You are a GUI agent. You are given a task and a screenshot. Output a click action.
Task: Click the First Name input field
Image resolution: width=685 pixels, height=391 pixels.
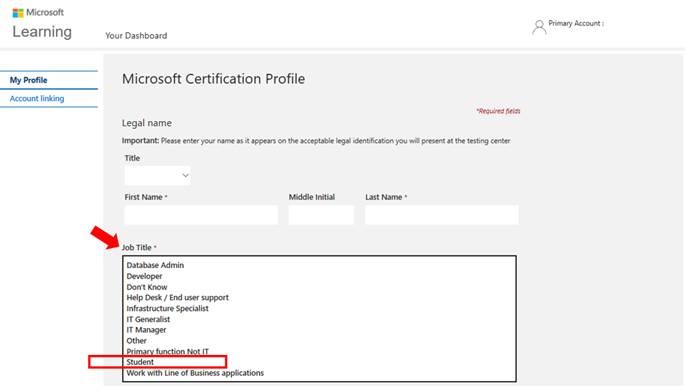point(201,215)
